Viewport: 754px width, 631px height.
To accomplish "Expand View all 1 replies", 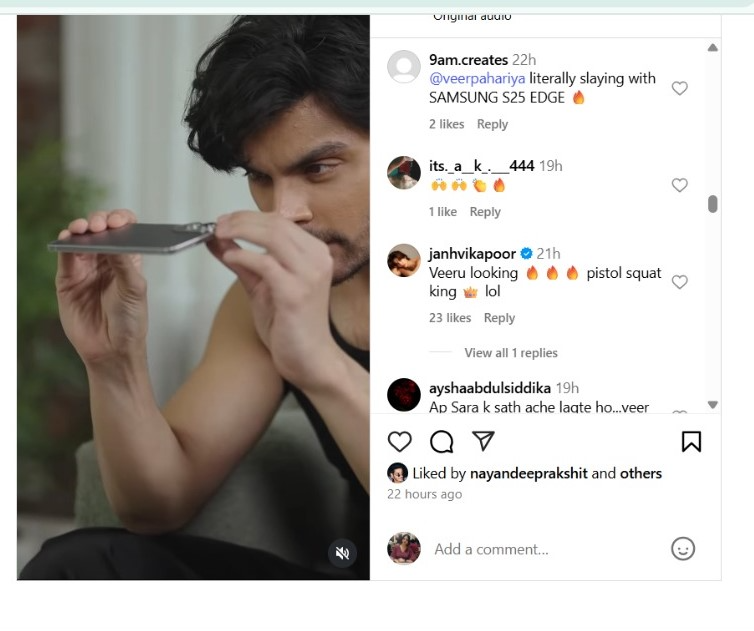I will click(x=511, y=353).
